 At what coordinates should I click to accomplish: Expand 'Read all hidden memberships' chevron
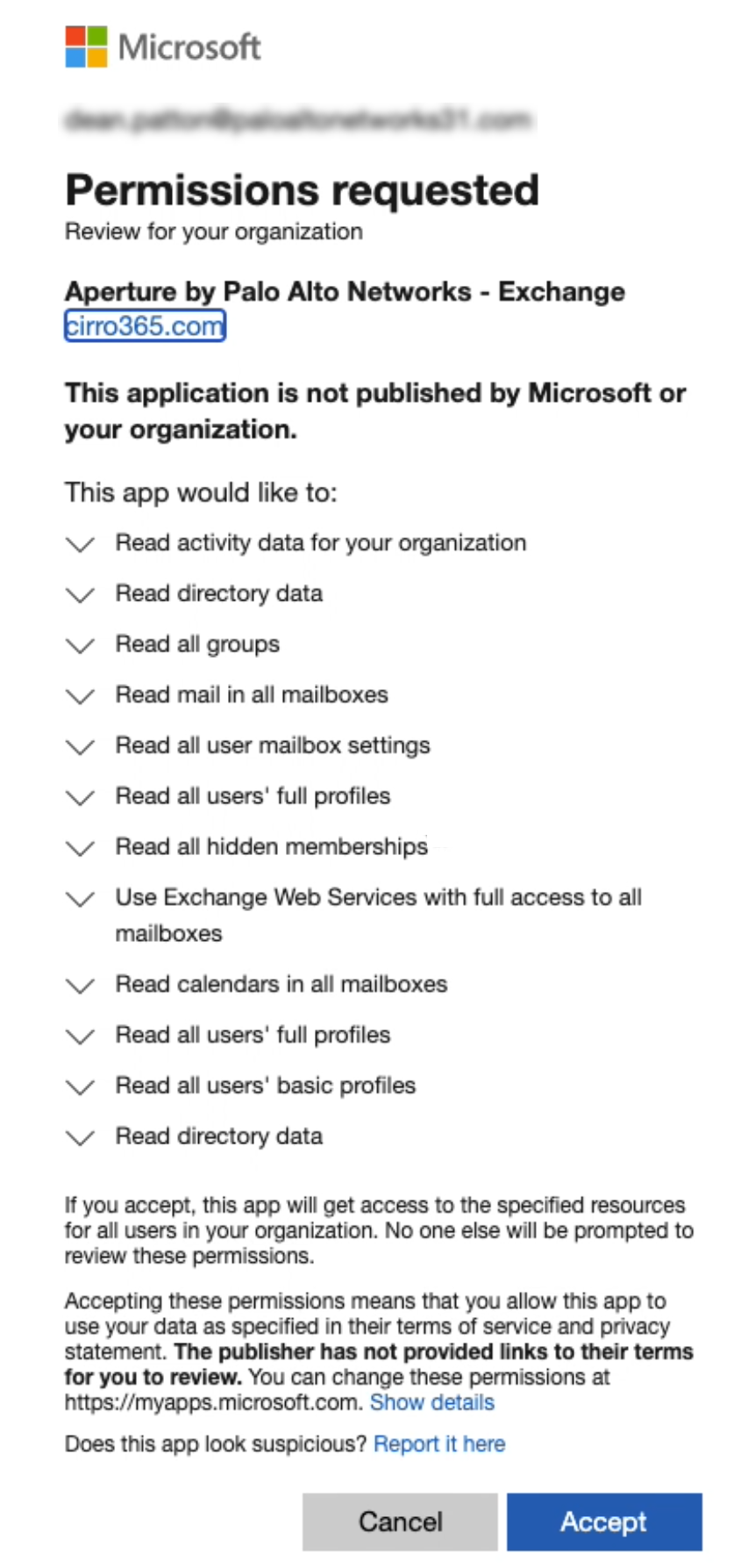click(x=80, y=849)
